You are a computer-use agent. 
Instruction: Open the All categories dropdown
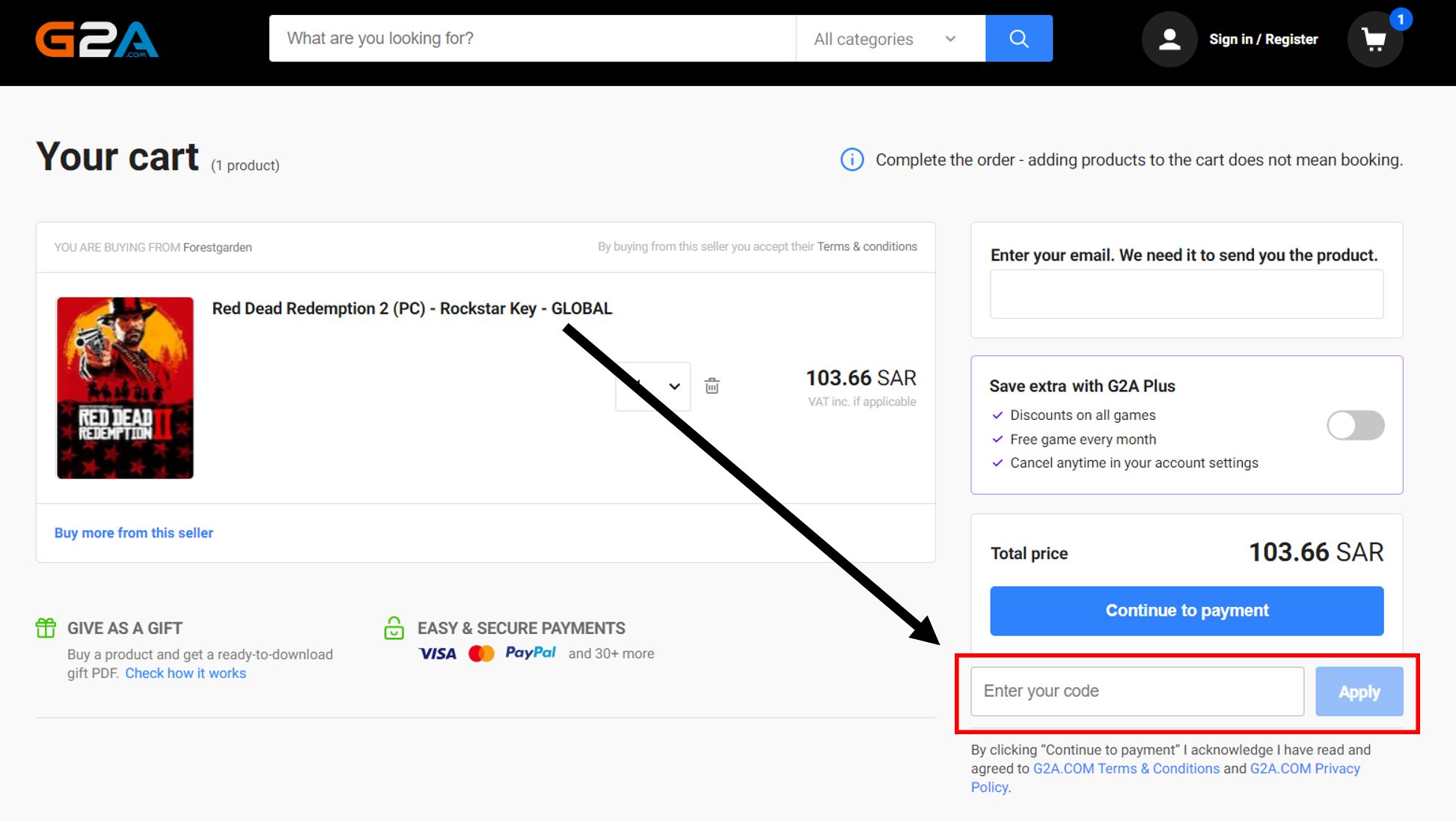pyautogui.click(x=890, y=38)
